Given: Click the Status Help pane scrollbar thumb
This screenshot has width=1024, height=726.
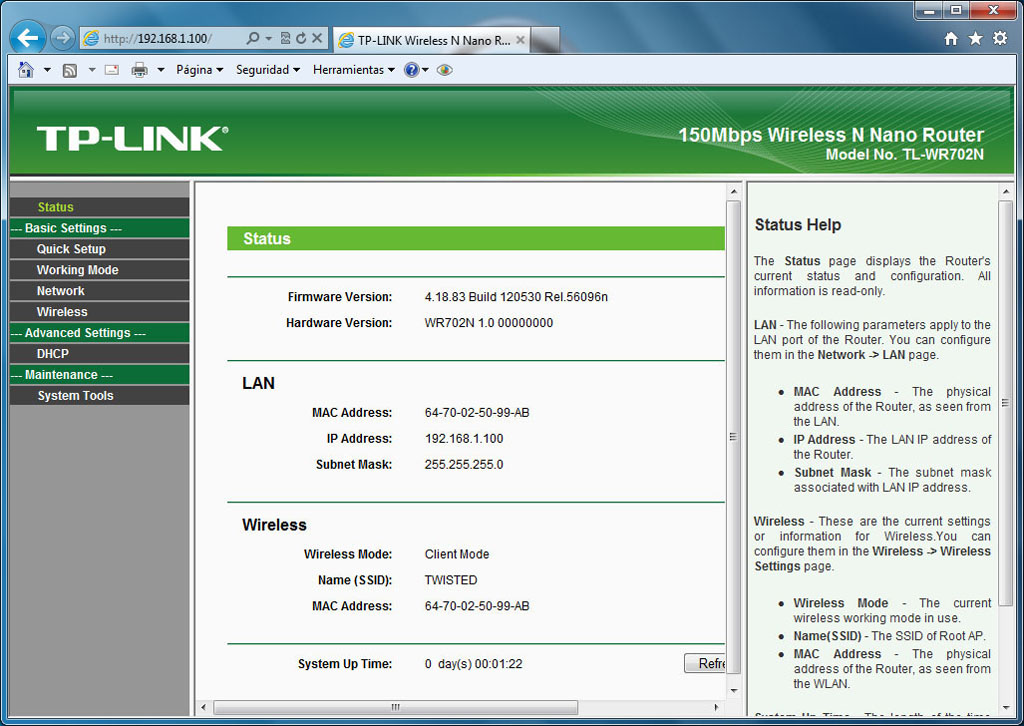Looking at the screenshot, I should [x=1005, y=403].
